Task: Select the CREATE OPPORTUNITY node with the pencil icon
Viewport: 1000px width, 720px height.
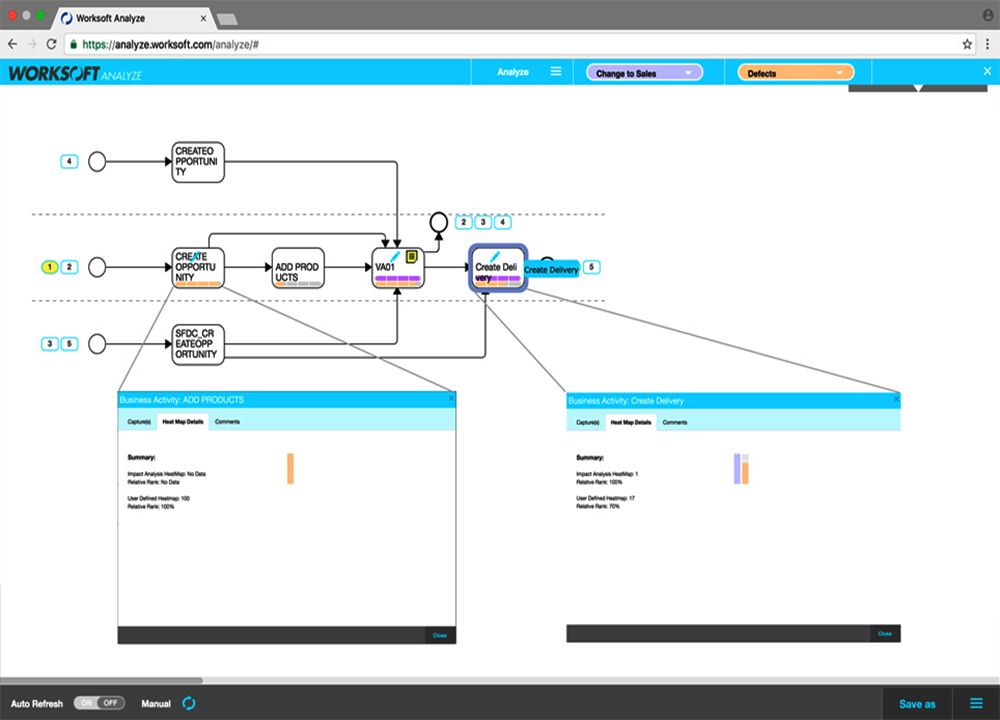Action: click(x=198, y=268)
